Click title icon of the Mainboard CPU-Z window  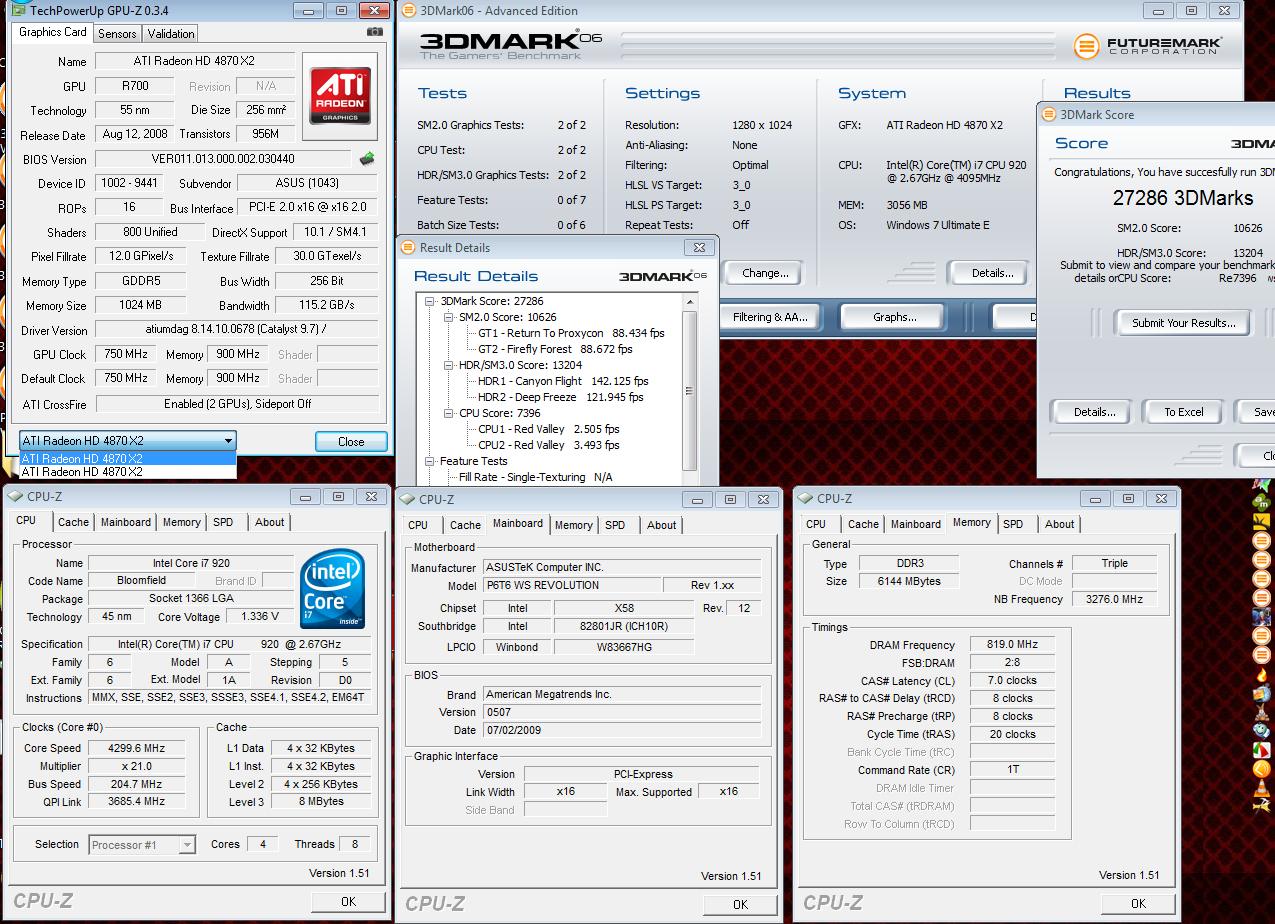406,499
